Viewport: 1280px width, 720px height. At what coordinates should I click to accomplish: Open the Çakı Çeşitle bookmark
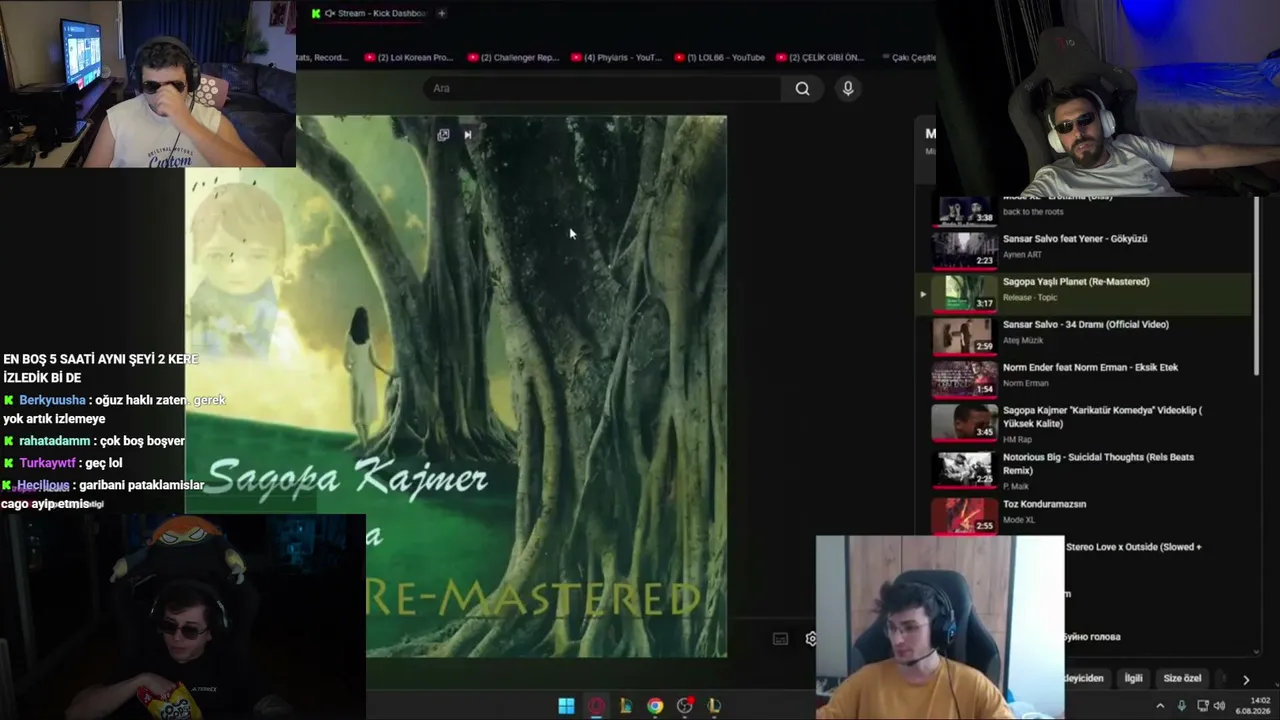[x=908, y=57]
